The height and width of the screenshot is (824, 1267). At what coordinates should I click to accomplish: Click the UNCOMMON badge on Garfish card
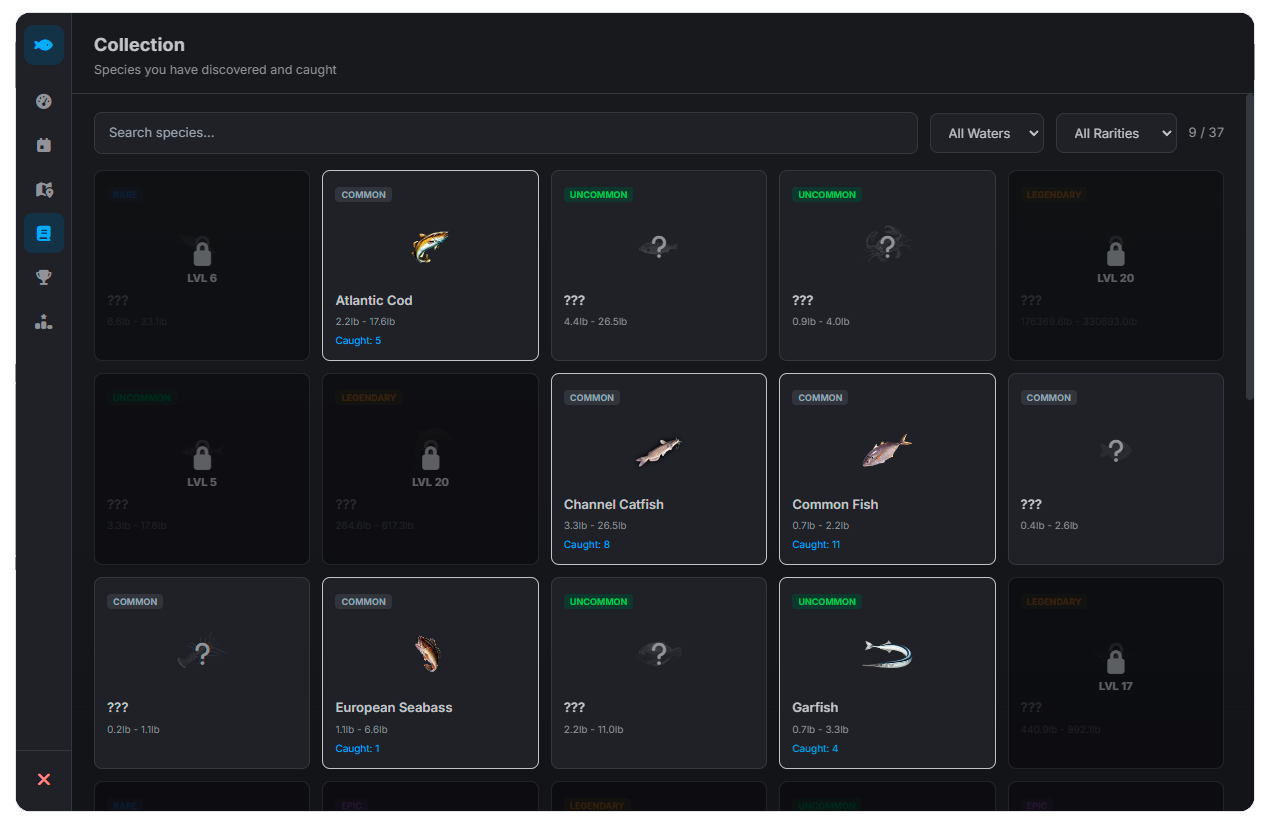pos(827,602)
